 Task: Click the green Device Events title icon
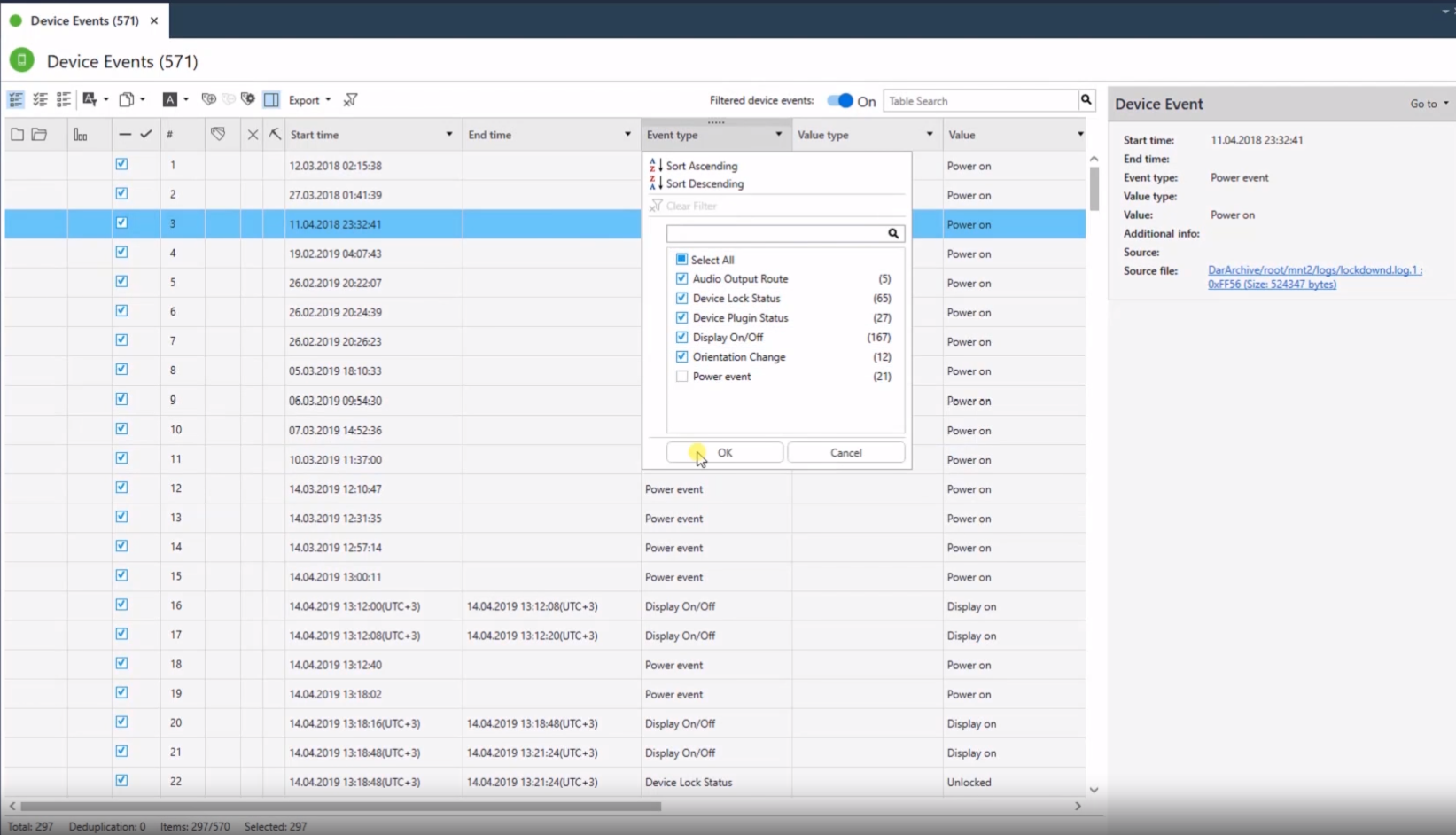(x=22, y=60)
